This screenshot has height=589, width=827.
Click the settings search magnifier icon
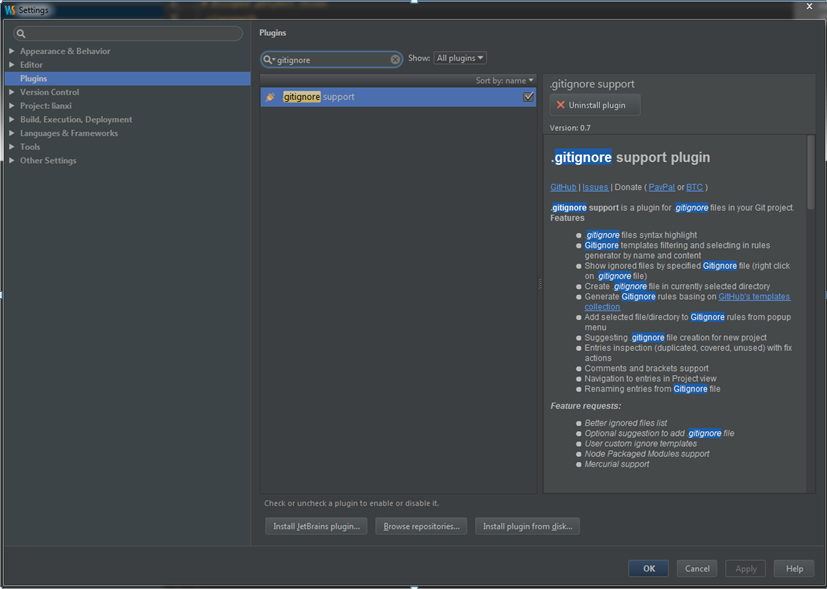coord(21,34)
